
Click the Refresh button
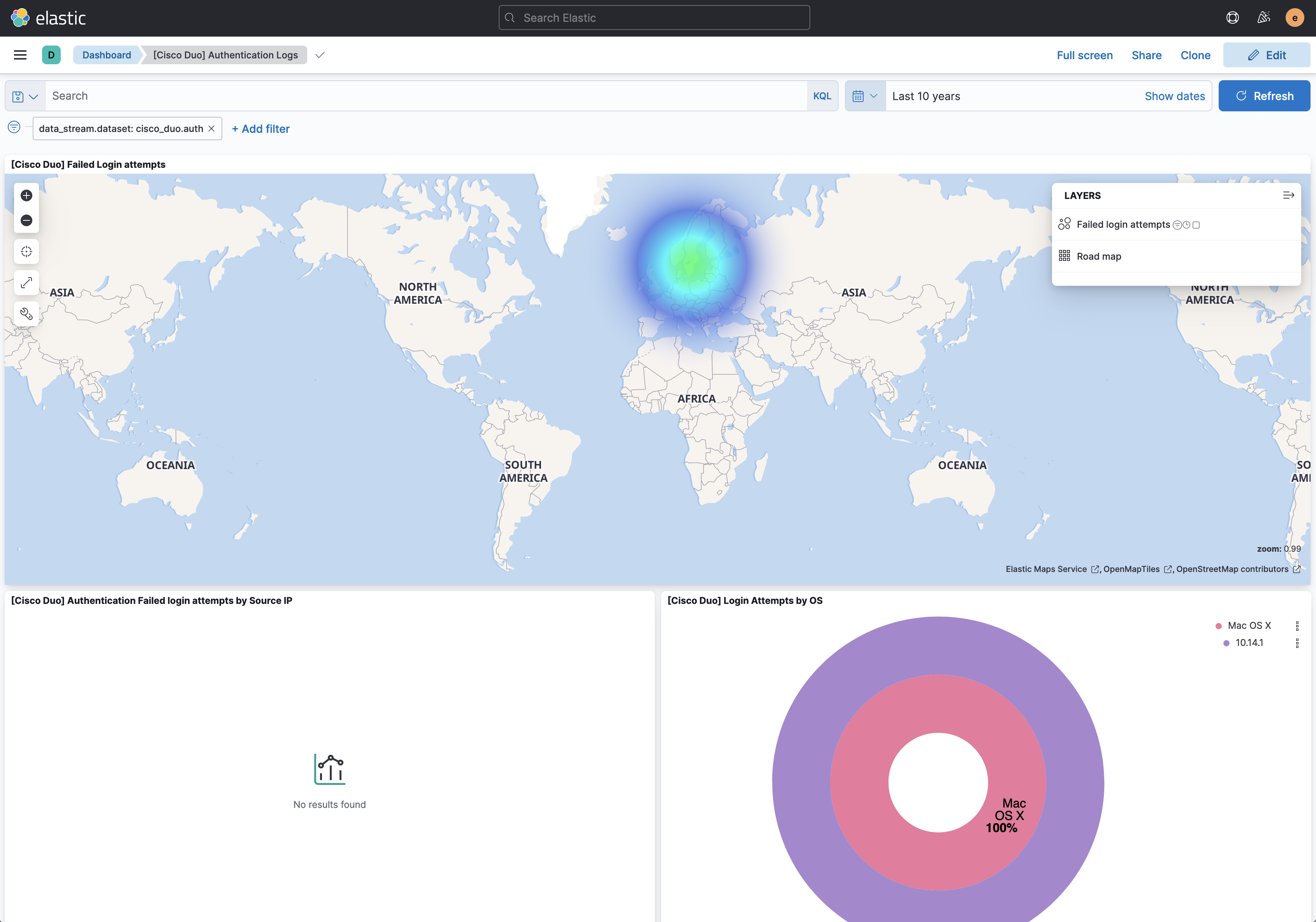(x=1263, y=96)
